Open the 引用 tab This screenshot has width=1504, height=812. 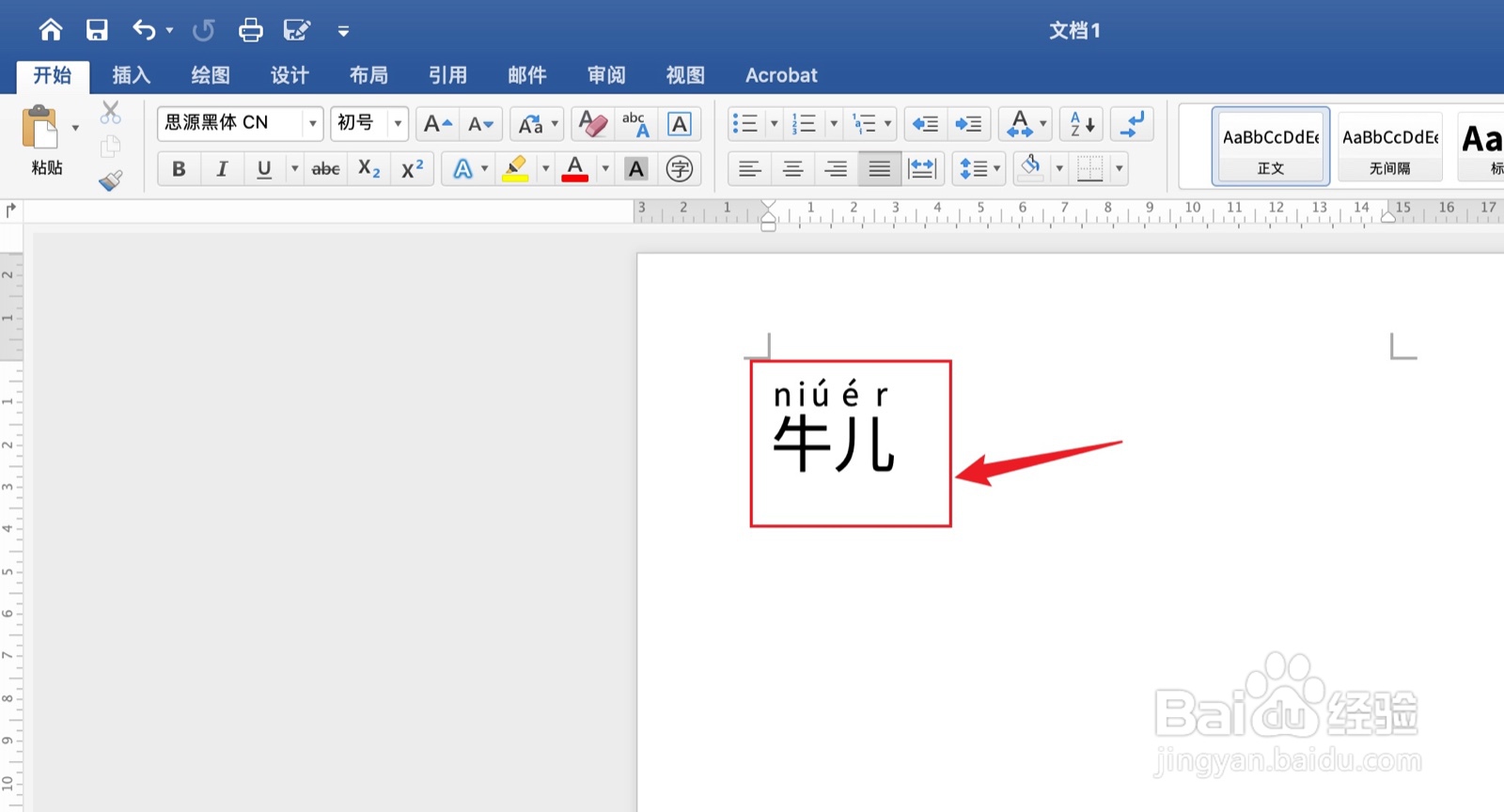[447, 75]
